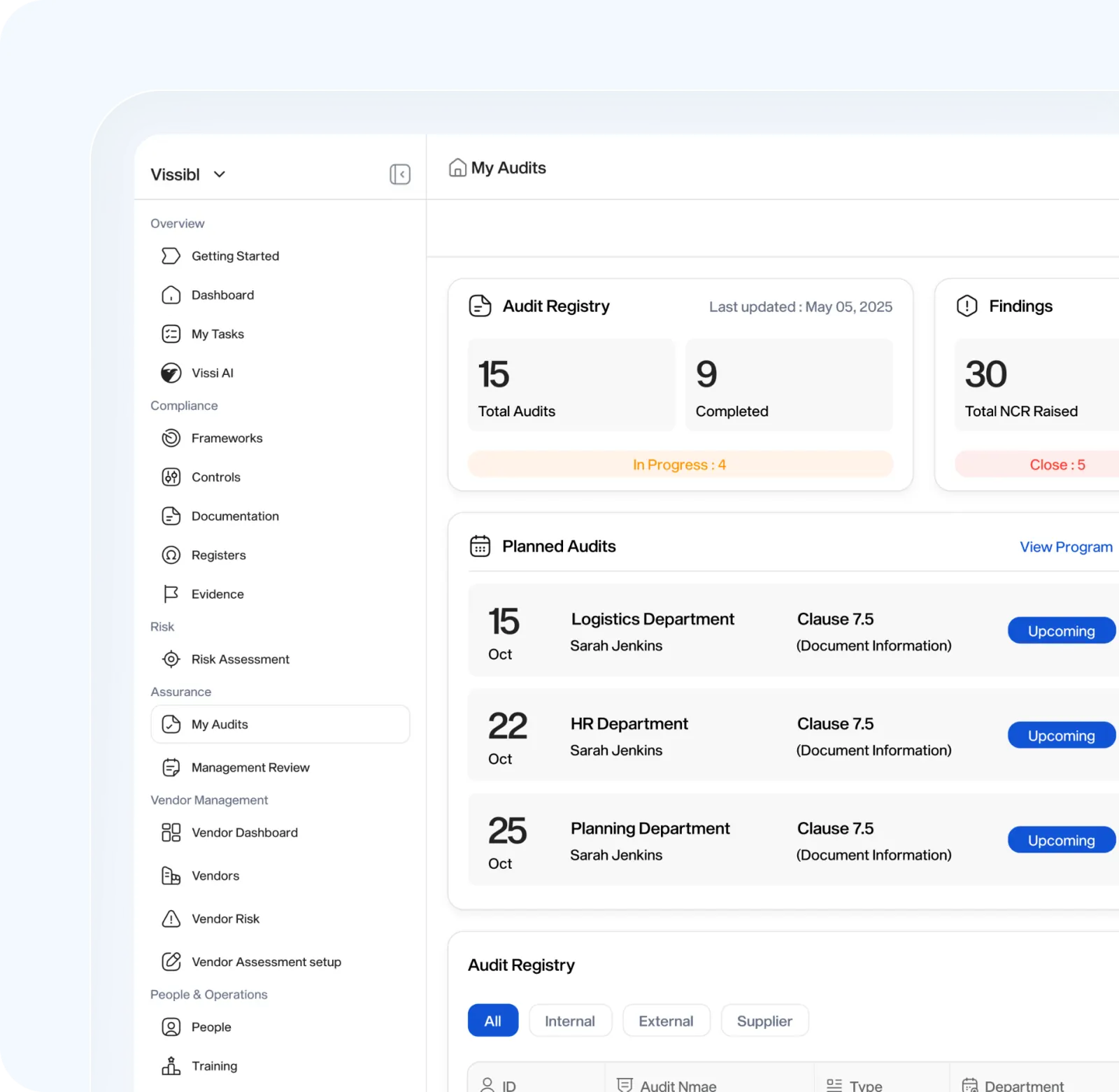The width and height of the screenshot is (1119, 1092).
Task: Click the home icon beside My Audits
Action: pos(457,168)
